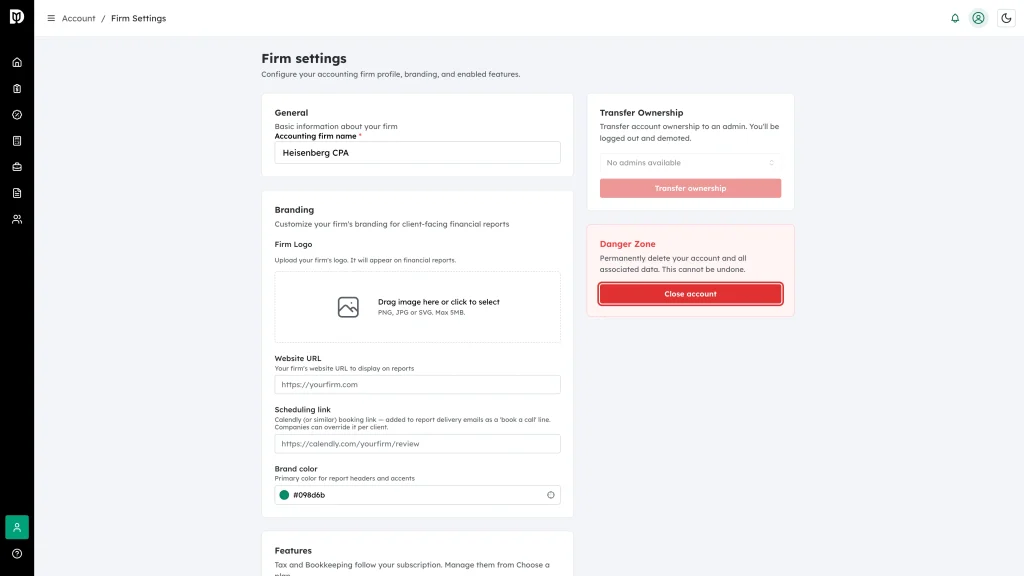Open the people icon in sidebar

[17, 219]
